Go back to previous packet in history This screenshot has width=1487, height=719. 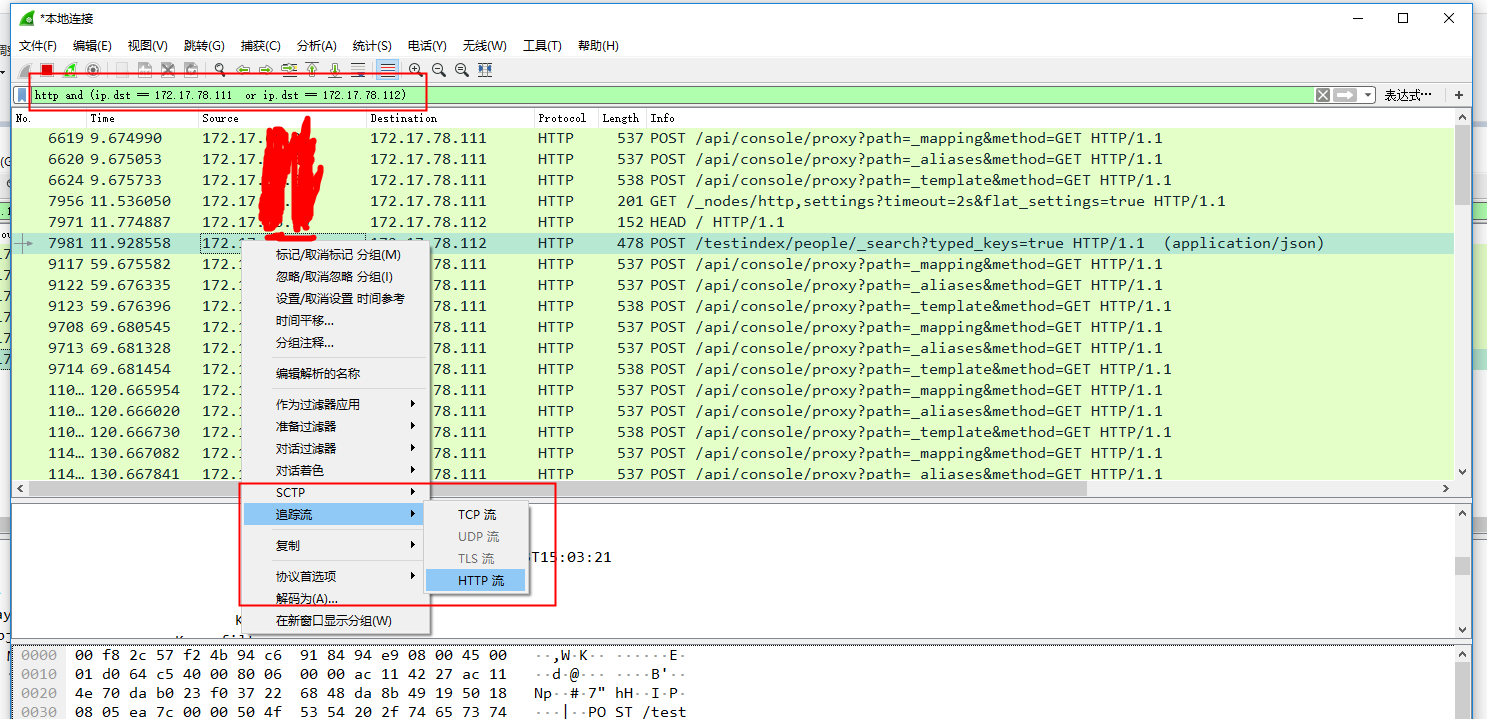(x=243, y=70)
